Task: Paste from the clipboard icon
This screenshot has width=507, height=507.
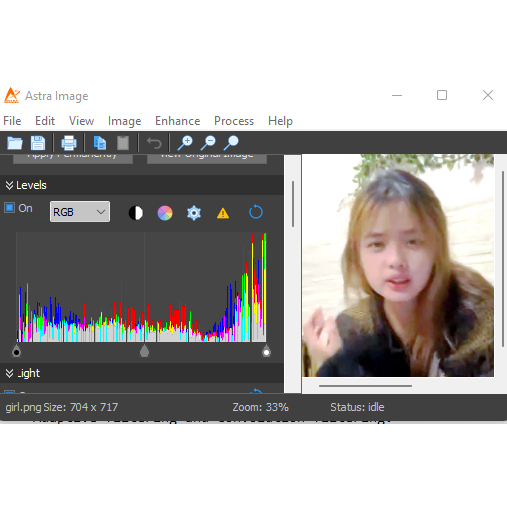Action: coord(123,143)
